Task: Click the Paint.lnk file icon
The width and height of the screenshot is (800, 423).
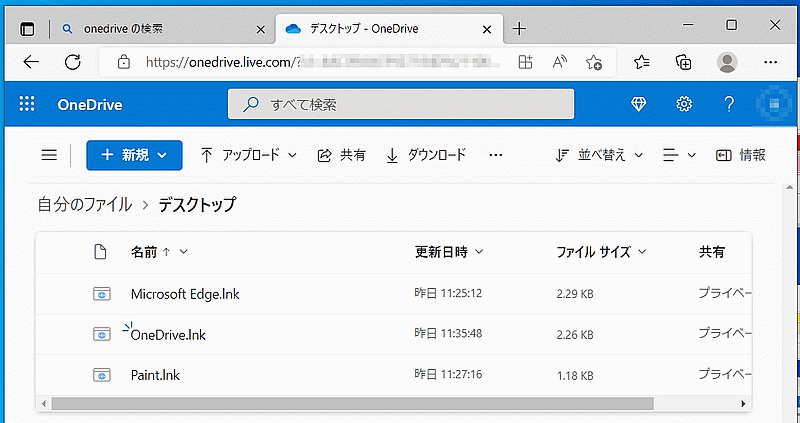Action: point(102,375)
